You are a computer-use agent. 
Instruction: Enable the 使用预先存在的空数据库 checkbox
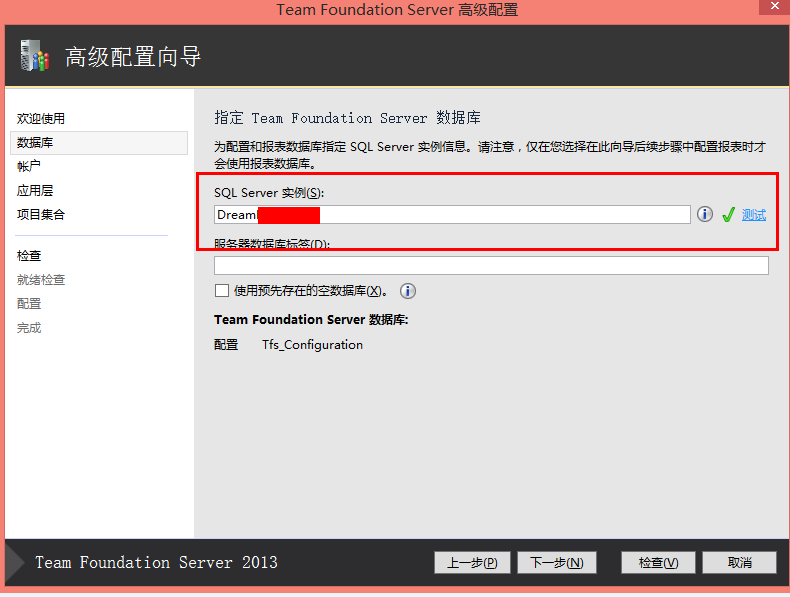(x=222, y=291)
